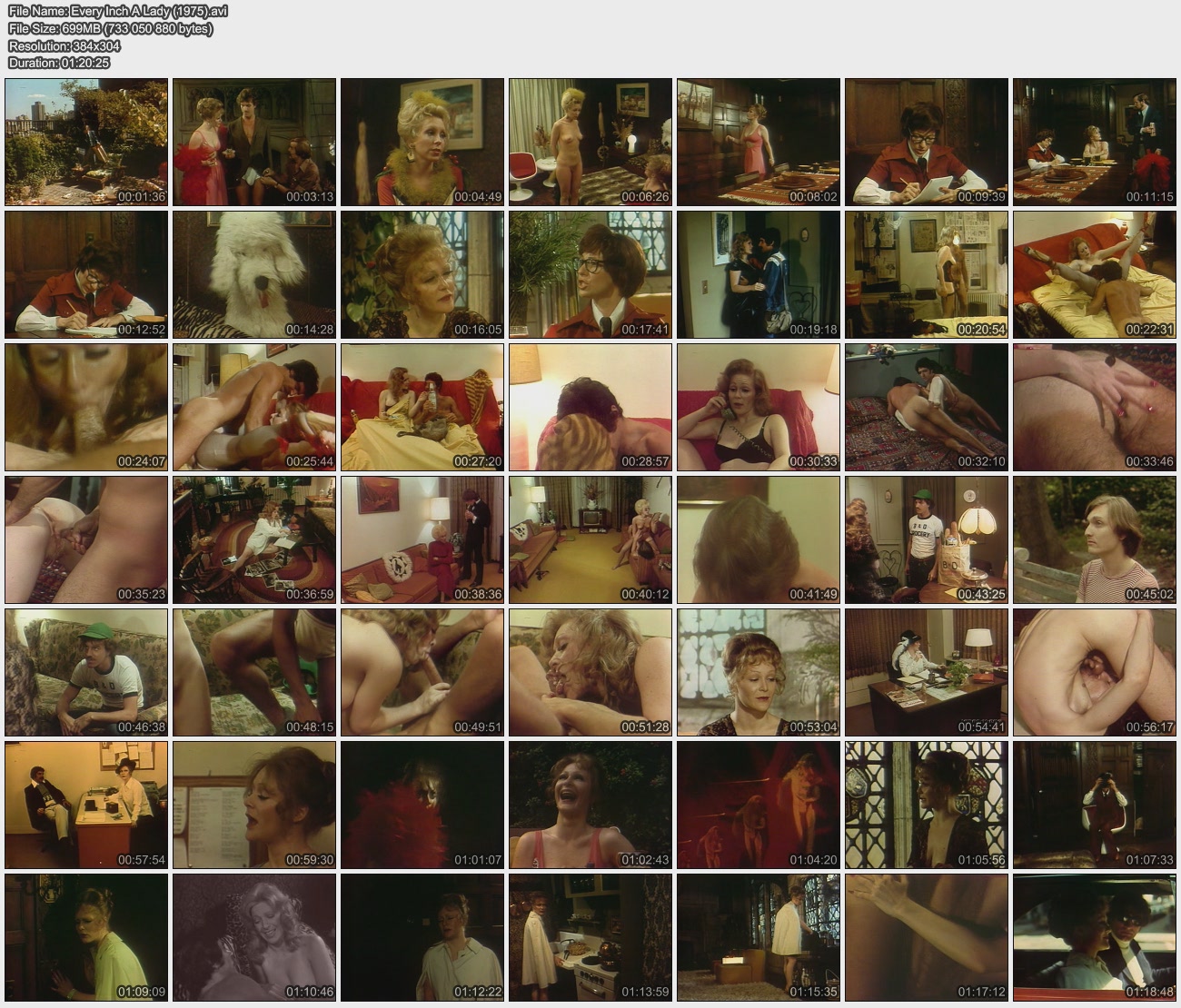
Task: Choose the dark frame timestamped 01:01:07
Action: [x=422, y=805]
